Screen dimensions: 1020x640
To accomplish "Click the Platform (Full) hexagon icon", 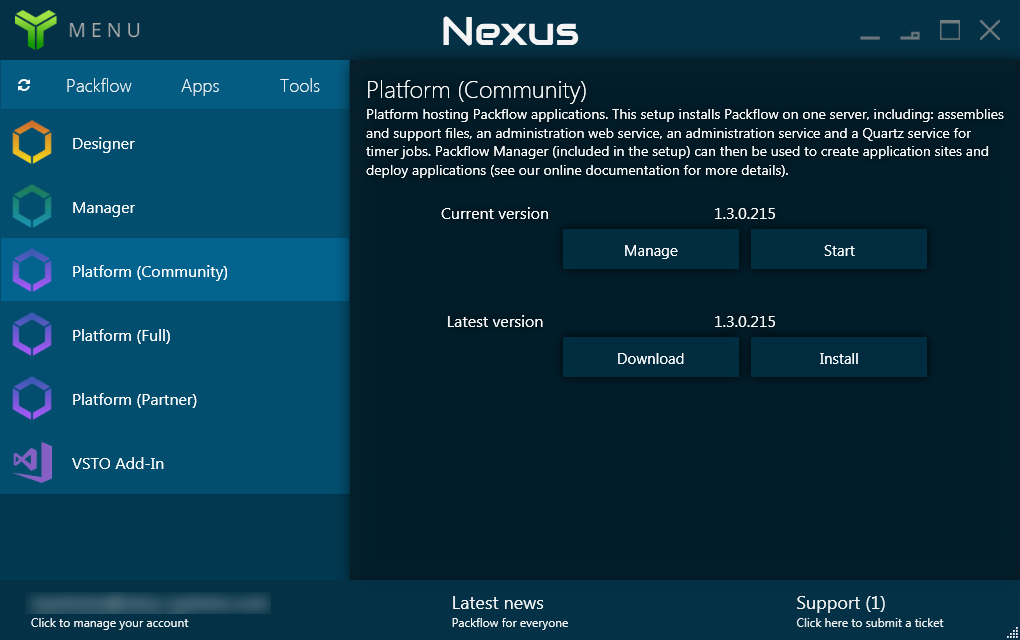I will (32, 334).
